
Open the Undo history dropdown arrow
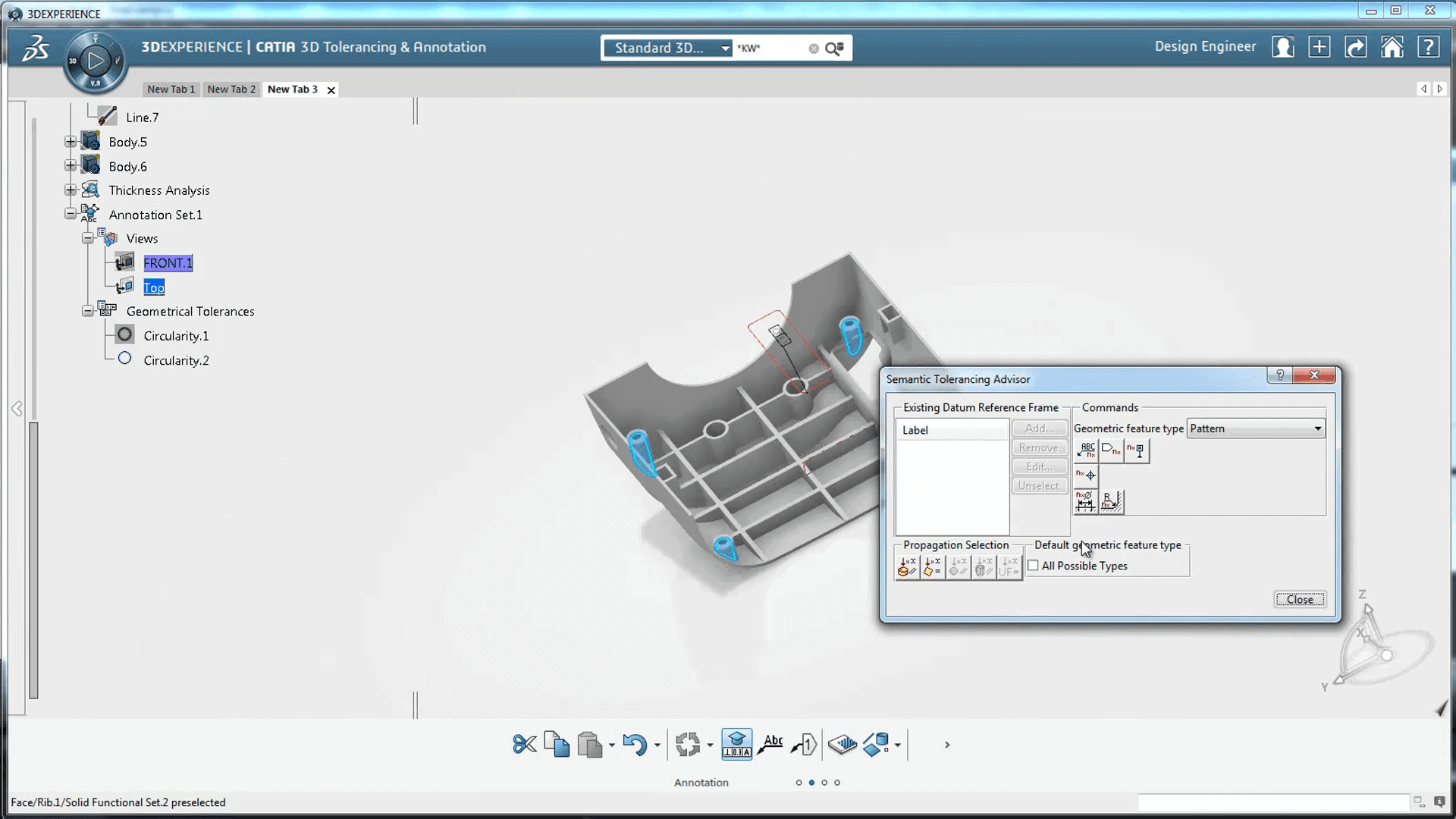(657, 745)
